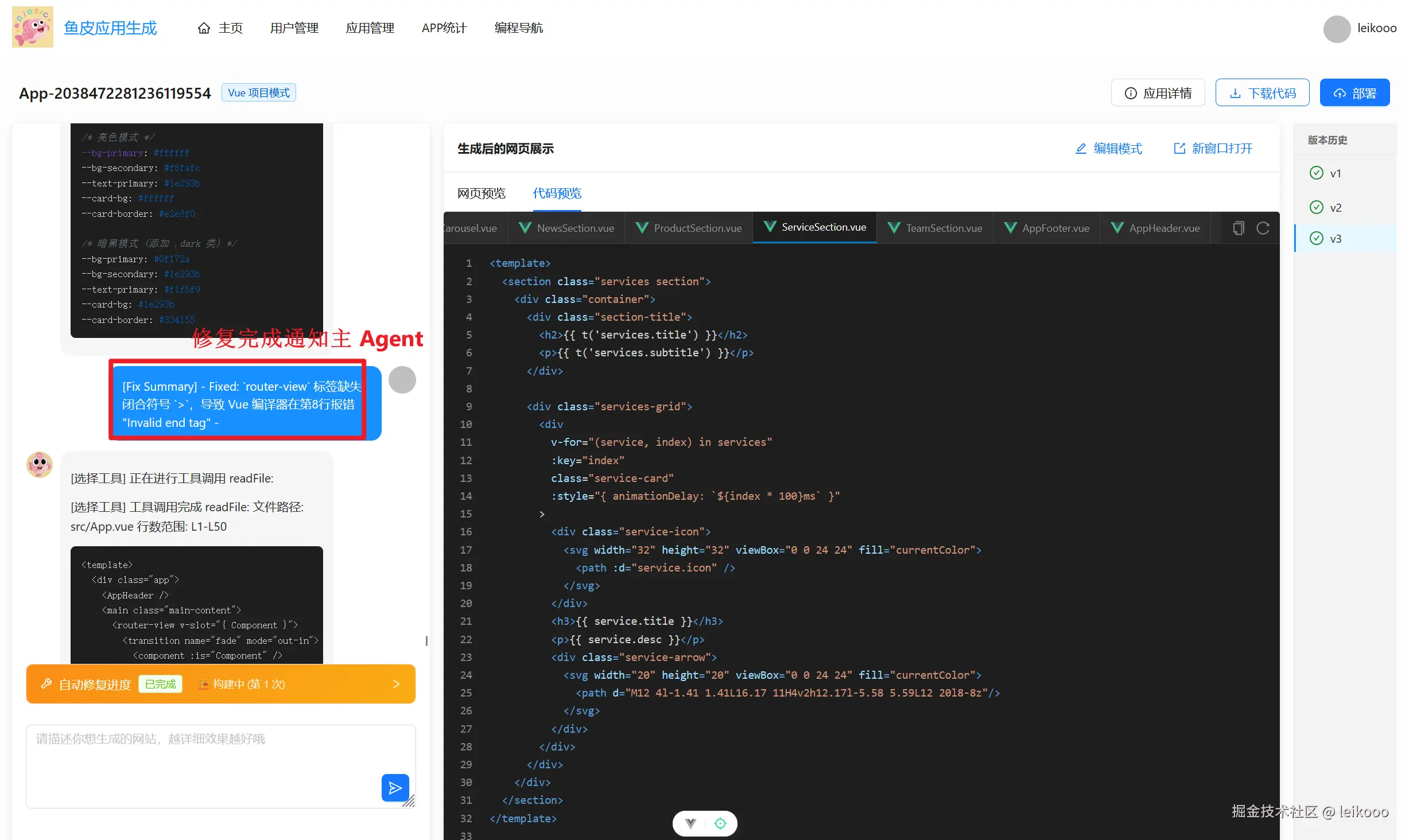The image size is (1409, 840).
Task: Click the 下载代码 button
Action: point(1262,93)
